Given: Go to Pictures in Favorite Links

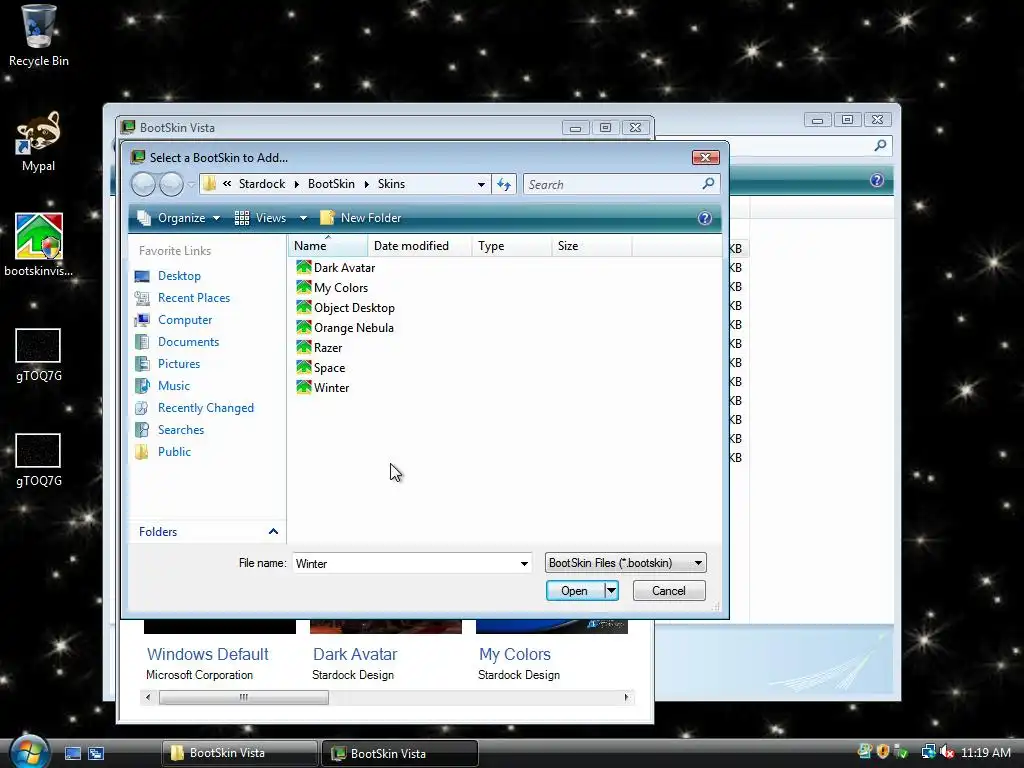Looking at the screenshot, I should click(179, 364).
